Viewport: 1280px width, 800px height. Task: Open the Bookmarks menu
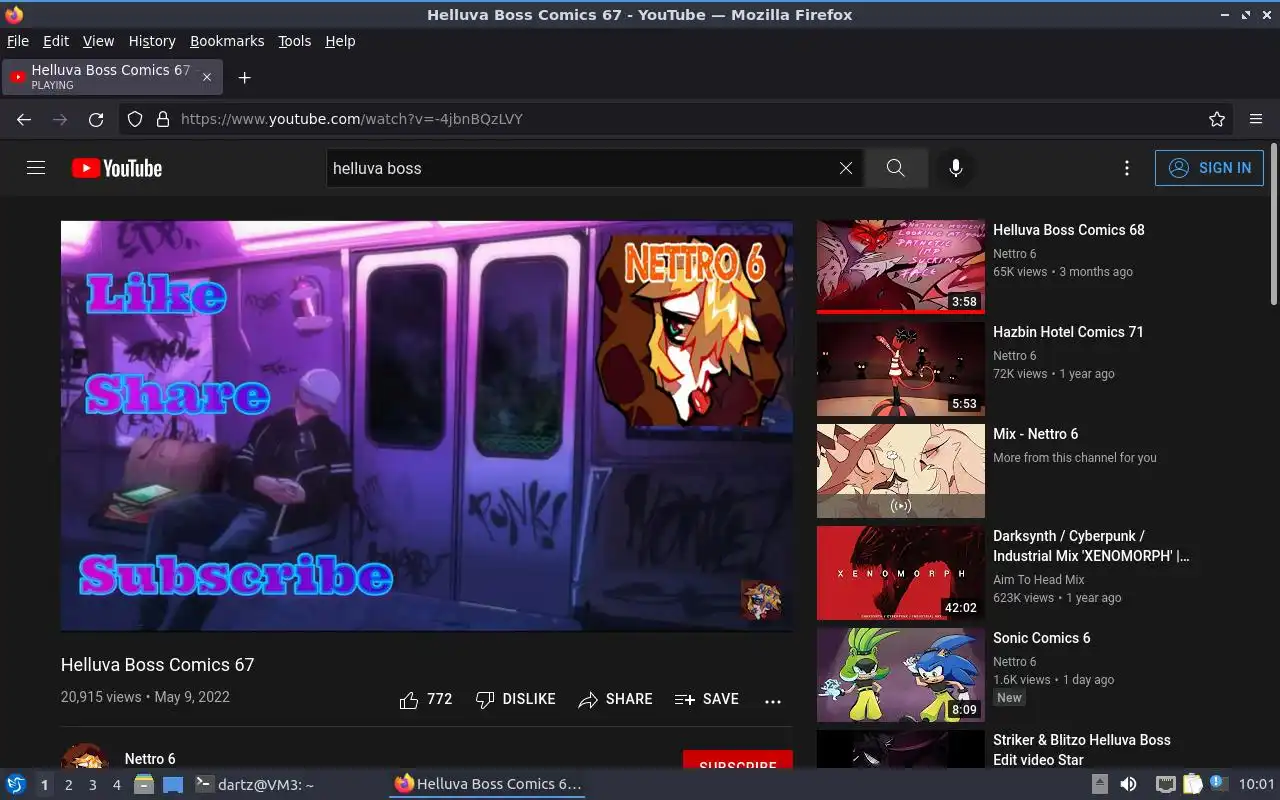[227, 41]
